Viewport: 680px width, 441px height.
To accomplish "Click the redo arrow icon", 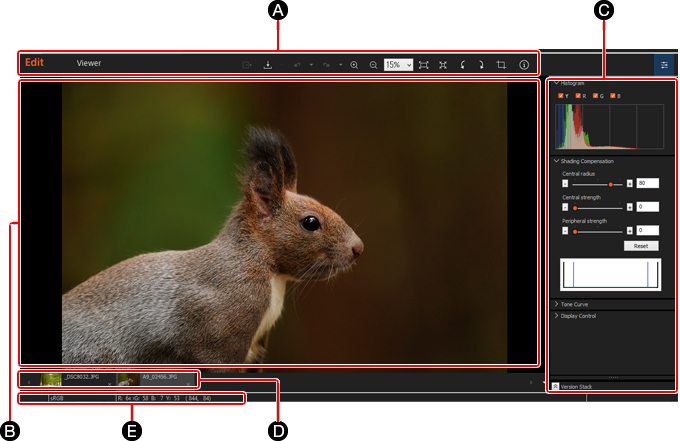I will tap(326, 65).
